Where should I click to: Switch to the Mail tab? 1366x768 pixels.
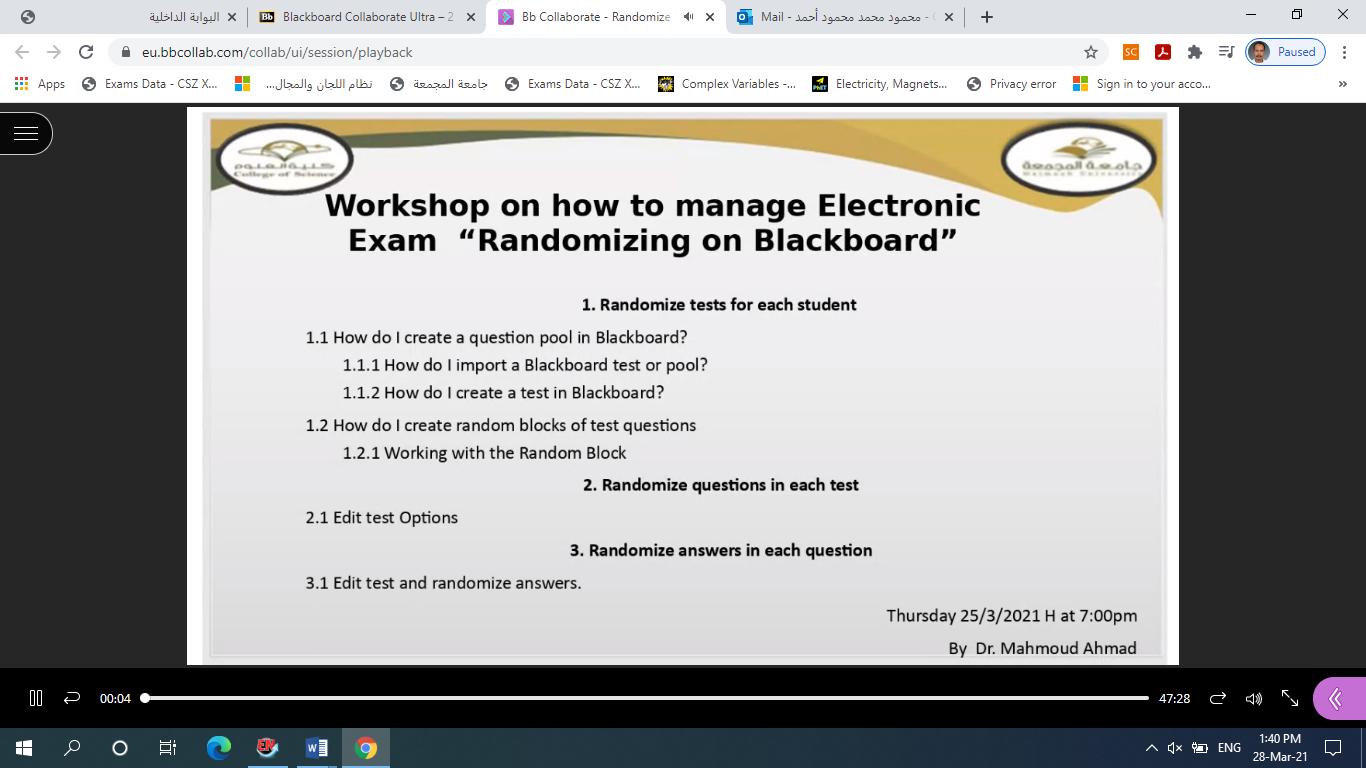pyautogui.click(x=845, y=17)
